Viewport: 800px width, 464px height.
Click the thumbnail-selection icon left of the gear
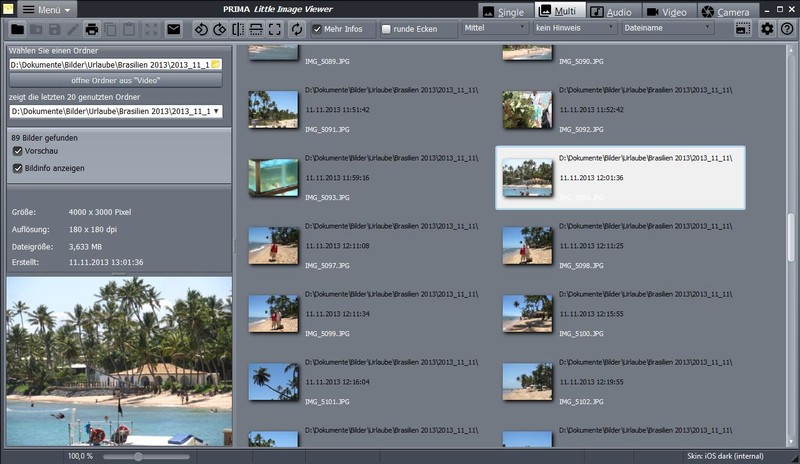coord(743,29)
